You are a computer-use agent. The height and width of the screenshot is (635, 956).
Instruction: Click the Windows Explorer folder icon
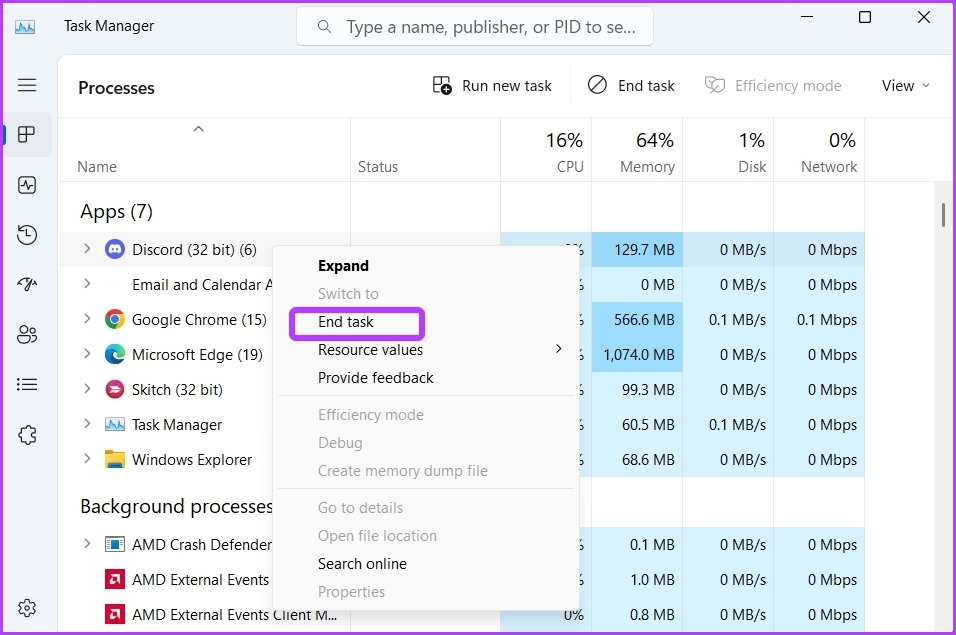115,459
